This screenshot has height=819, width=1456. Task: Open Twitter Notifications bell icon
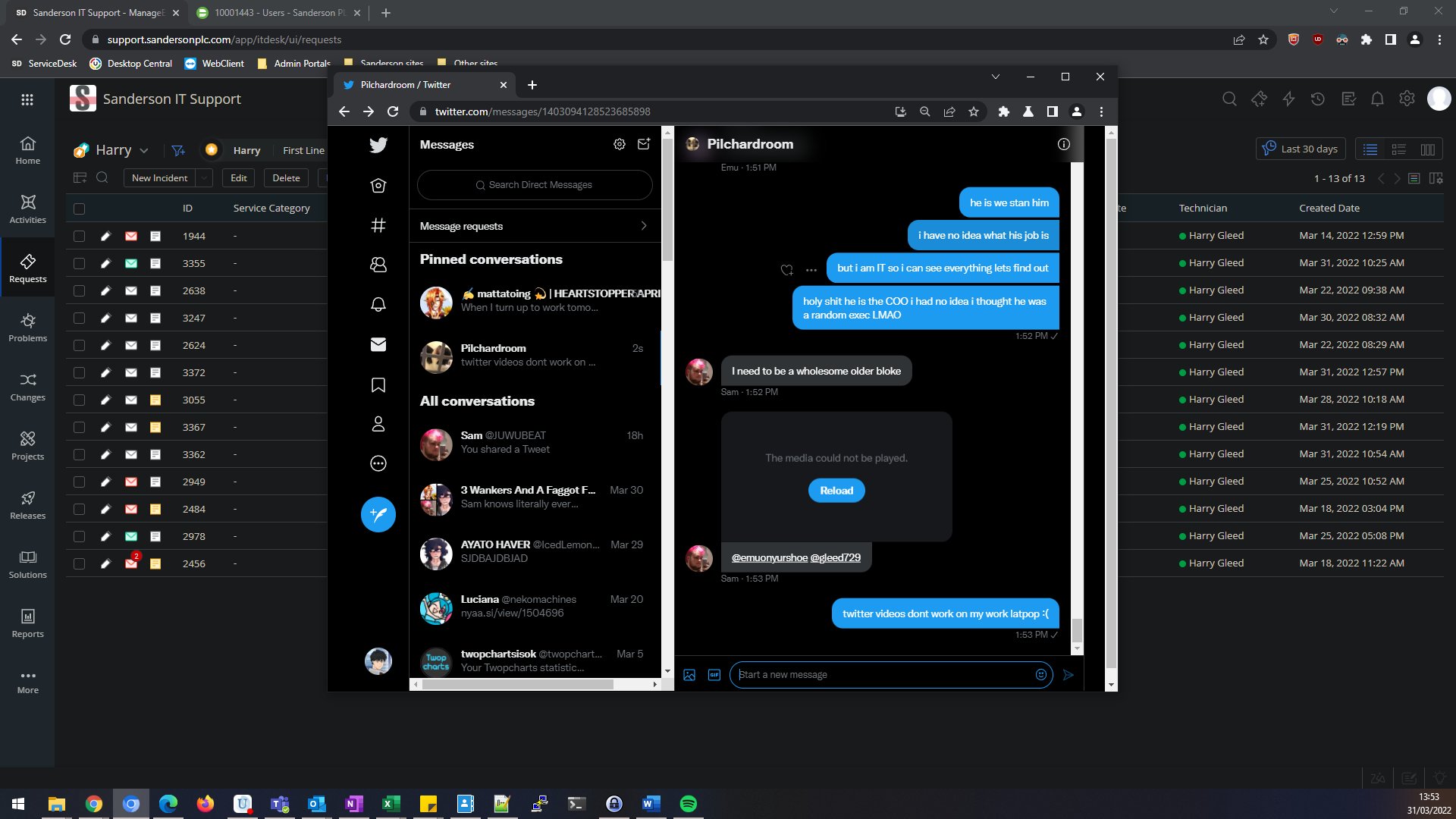378,304
